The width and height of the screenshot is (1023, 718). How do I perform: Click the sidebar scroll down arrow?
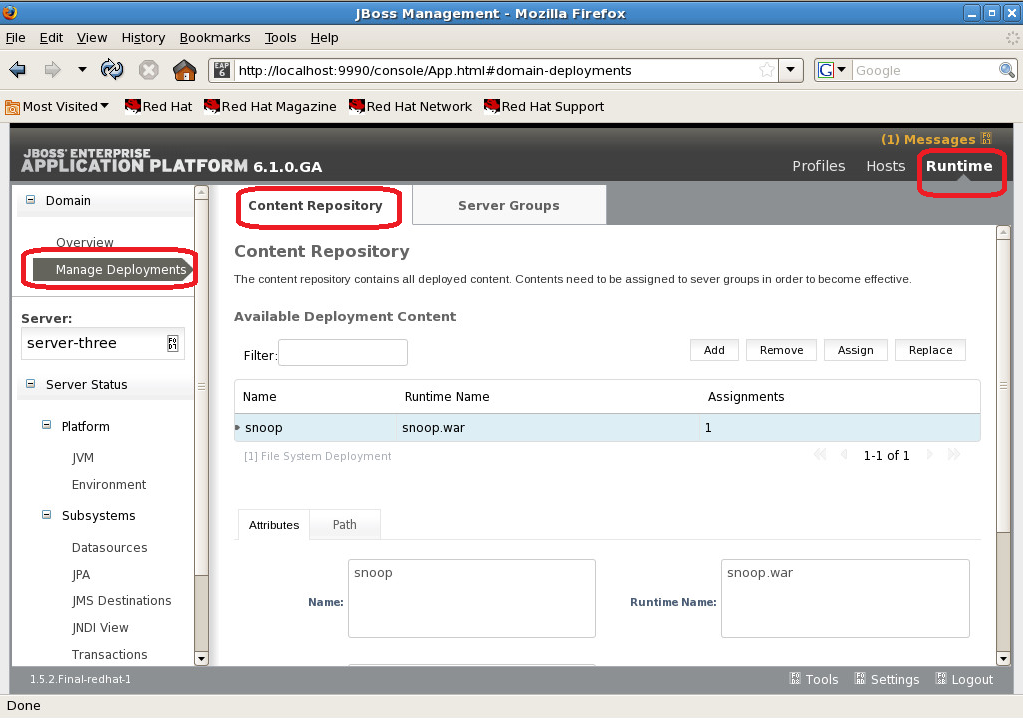click(x=202, y=659)
